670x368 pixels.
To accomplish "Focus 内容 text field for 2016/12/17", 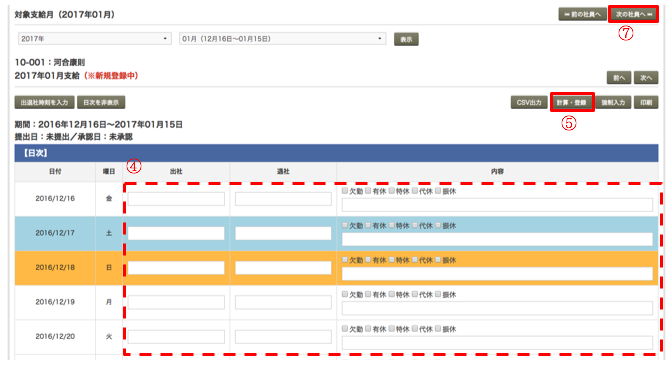I will (497, 239).
